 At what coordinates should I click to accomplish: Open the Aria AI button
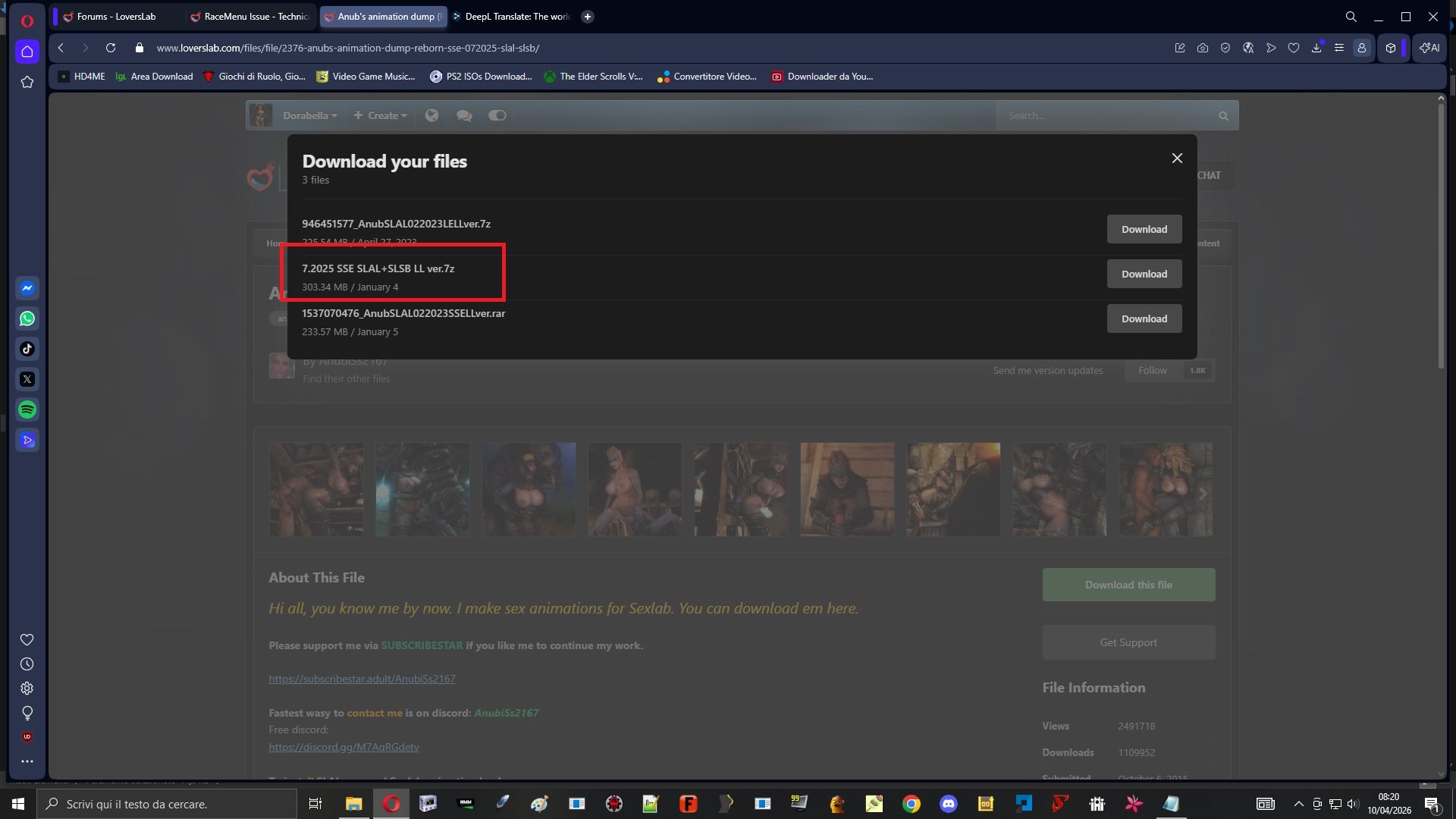1429,48
